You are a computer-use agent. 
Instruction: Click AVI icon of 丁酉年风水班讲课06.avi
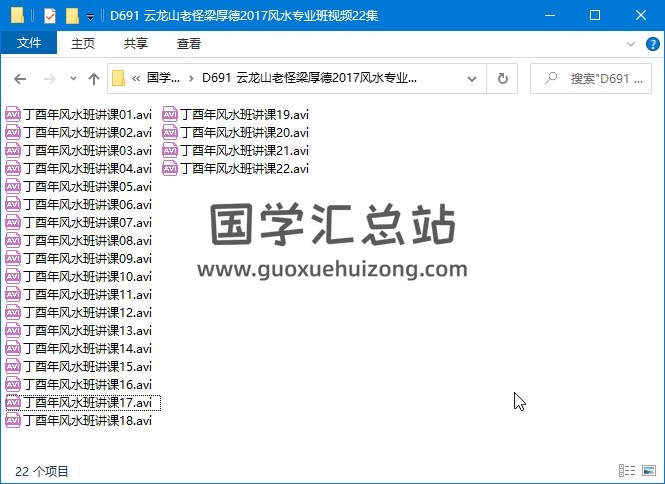(13, 204)
